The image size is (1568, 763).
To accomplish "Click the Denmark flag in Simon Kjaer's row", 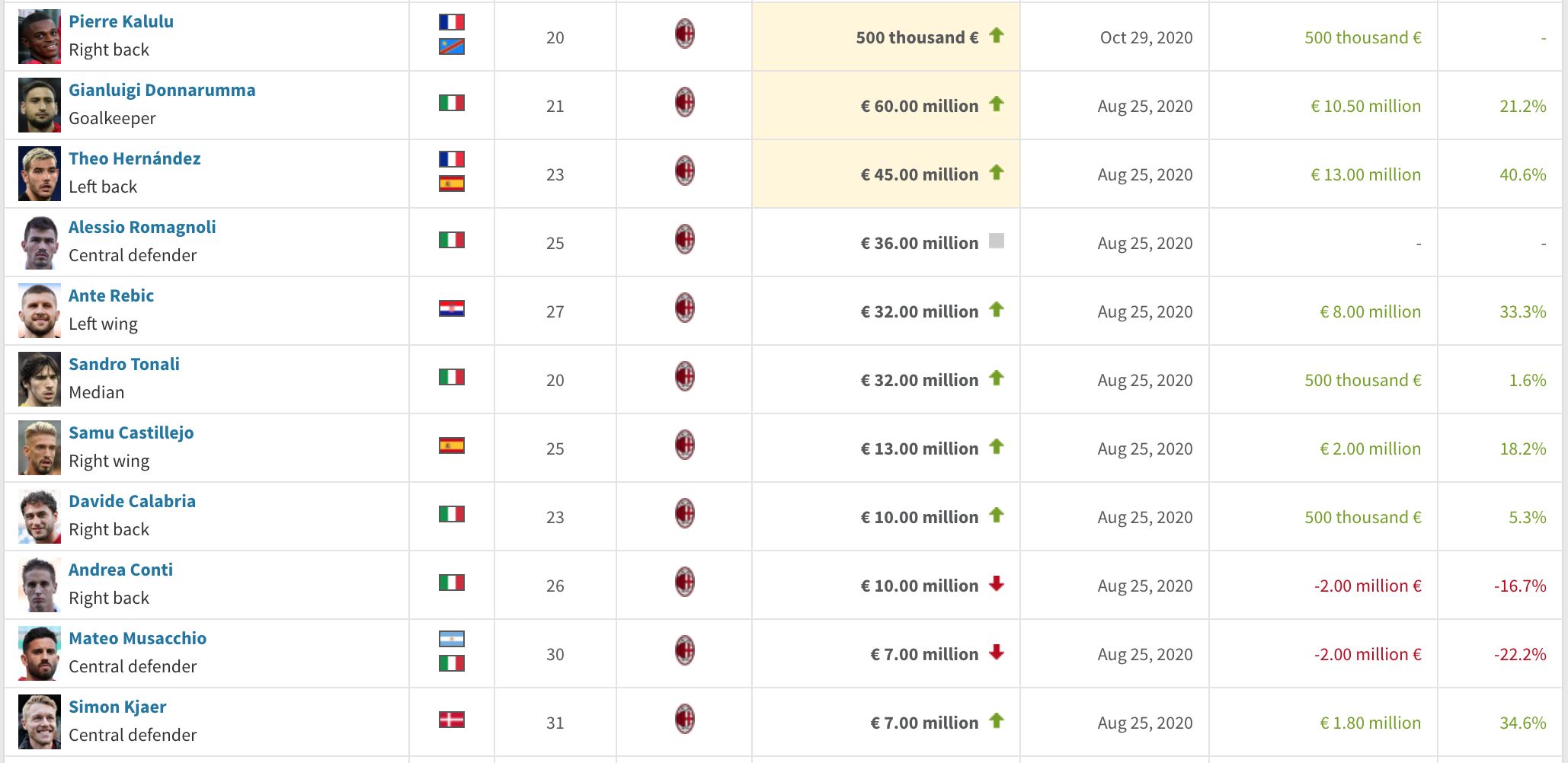I will tap(452, 720).
